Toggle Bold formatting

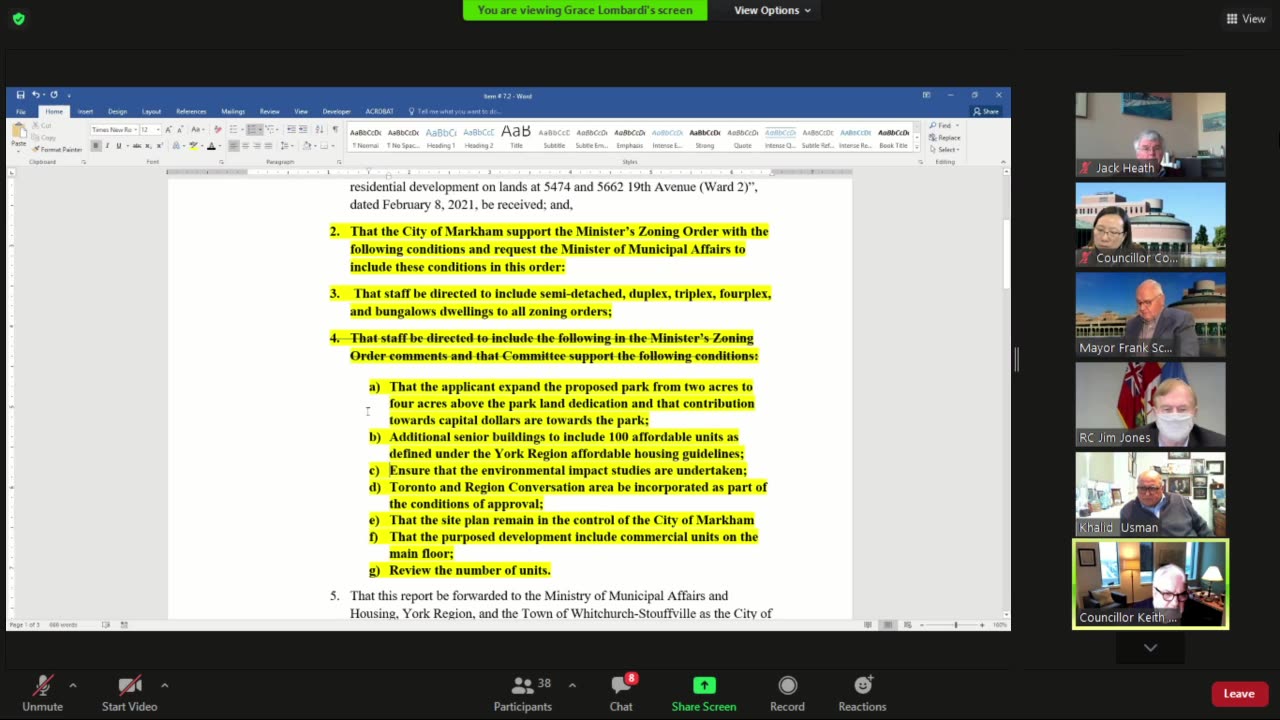click(96, 146)
